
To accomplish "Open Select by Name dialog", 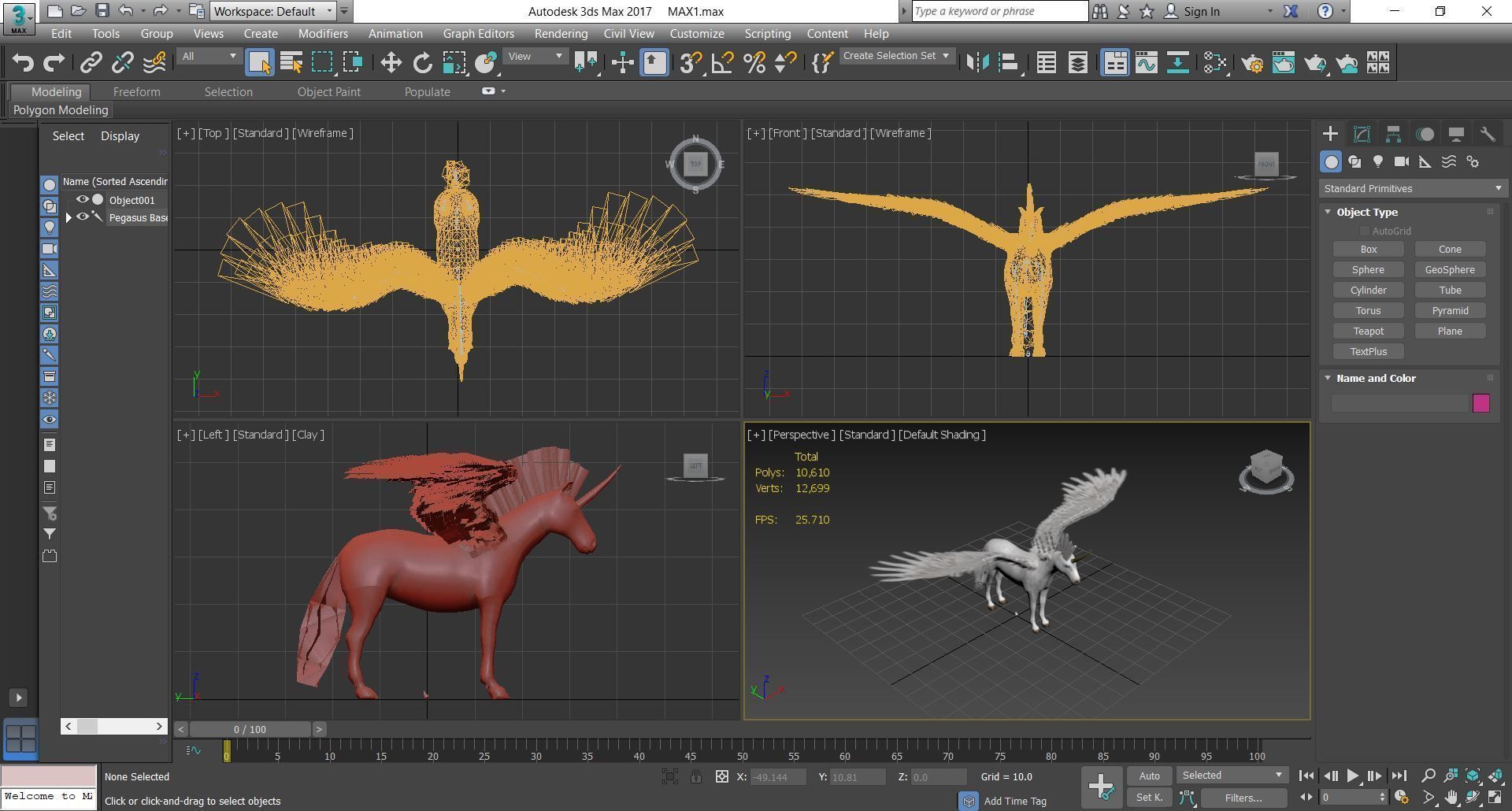I will (x=291, y=63).
